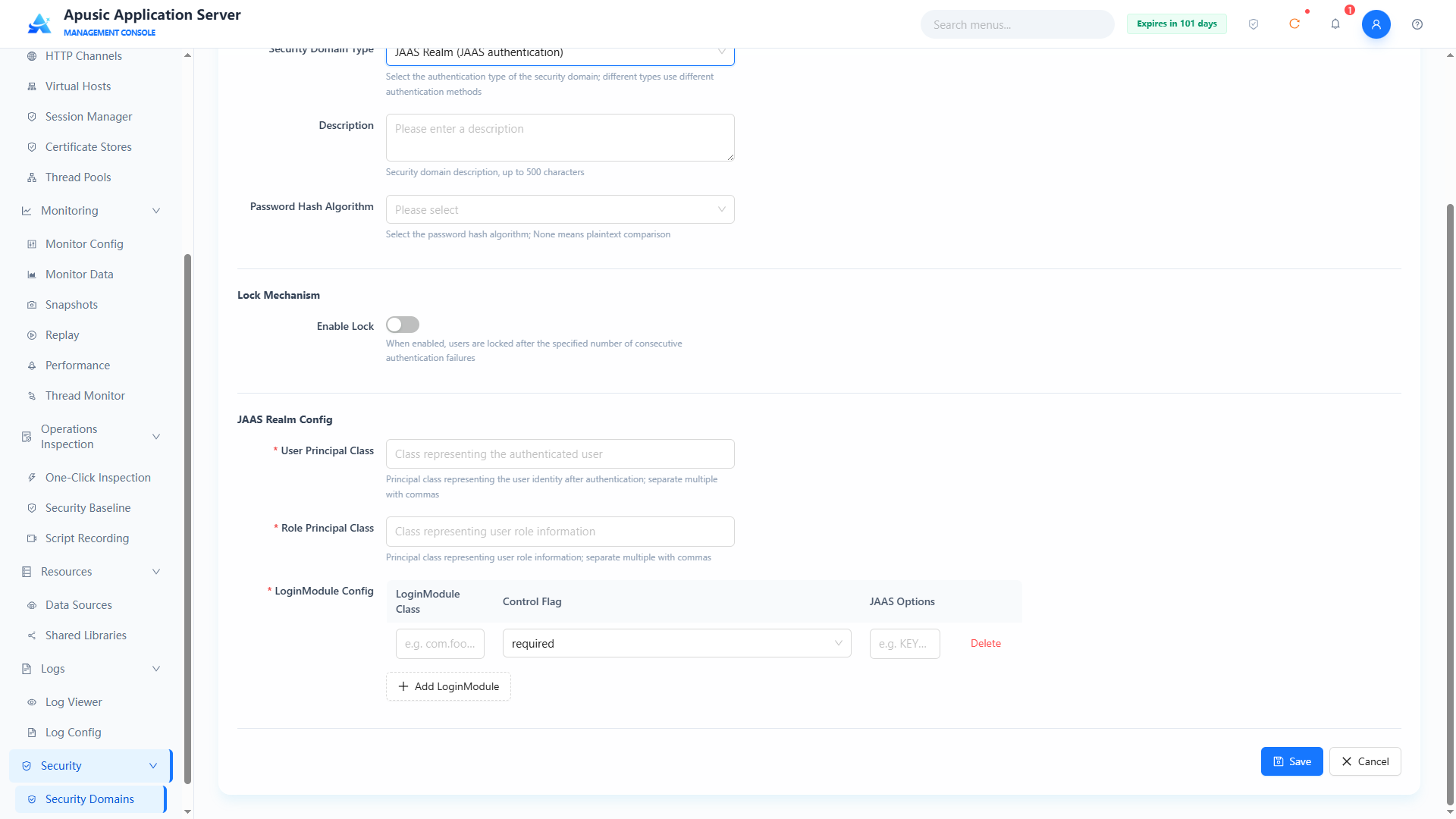
Task: Add a new LoginModule row
Action: 448,686
